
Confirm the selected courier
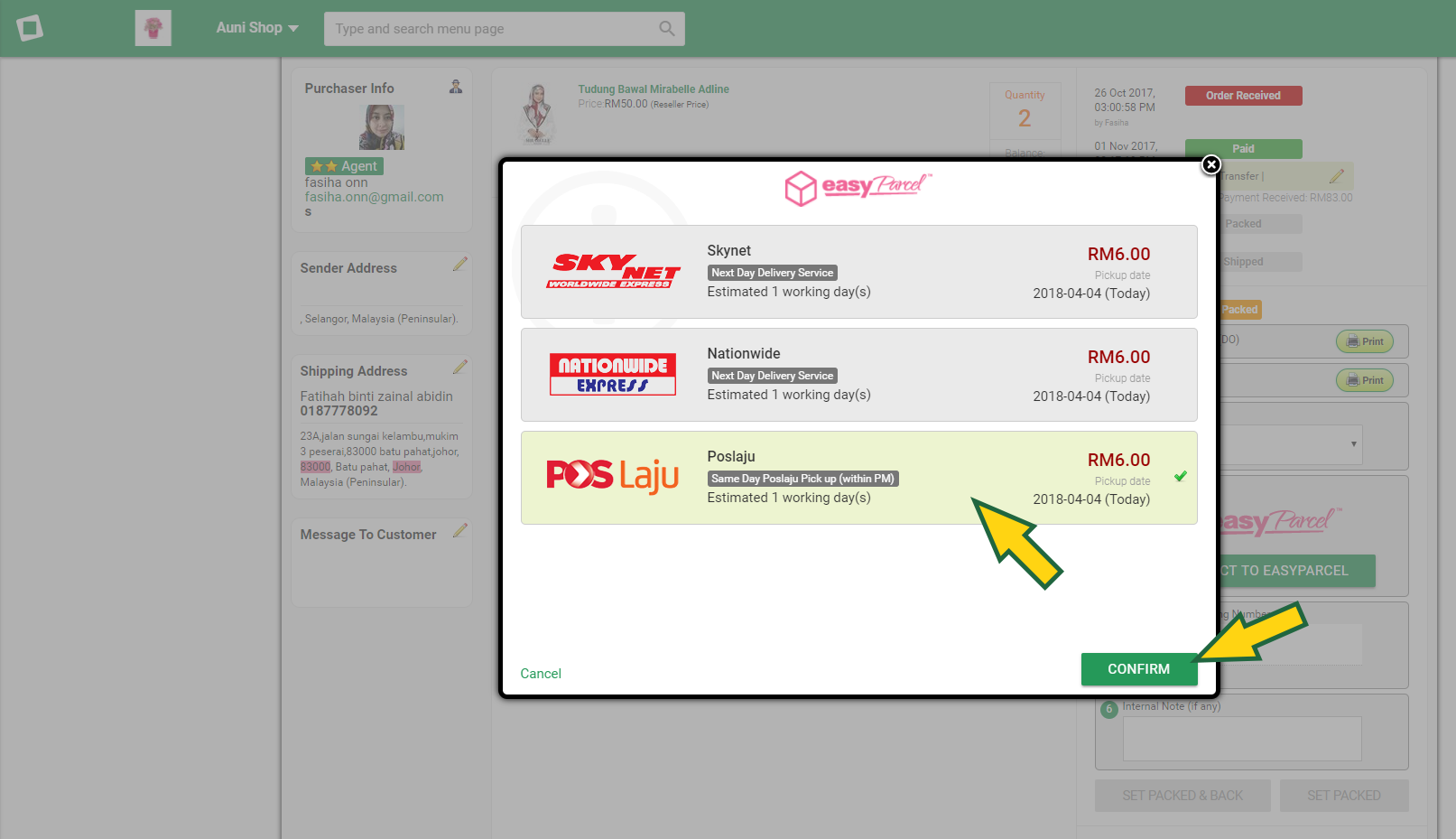[1139, 669]
